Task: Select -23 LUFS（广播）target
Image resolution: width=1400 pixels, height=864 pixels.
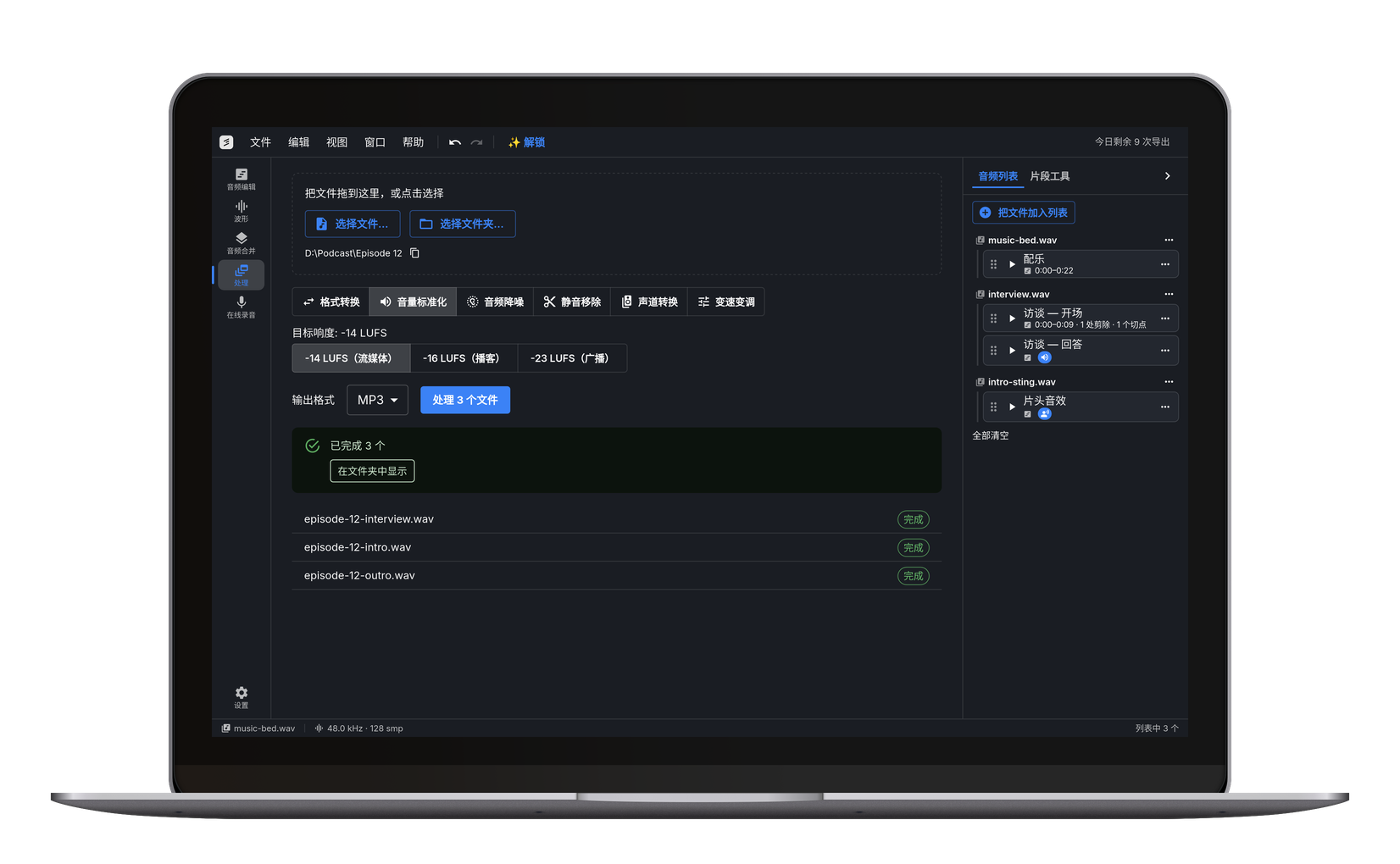Action: (572, 358)
